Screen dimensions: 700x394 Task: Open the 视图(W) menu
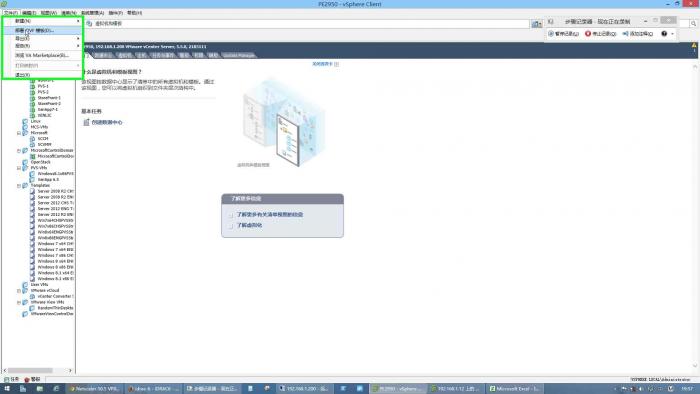(x=49, y=13)
